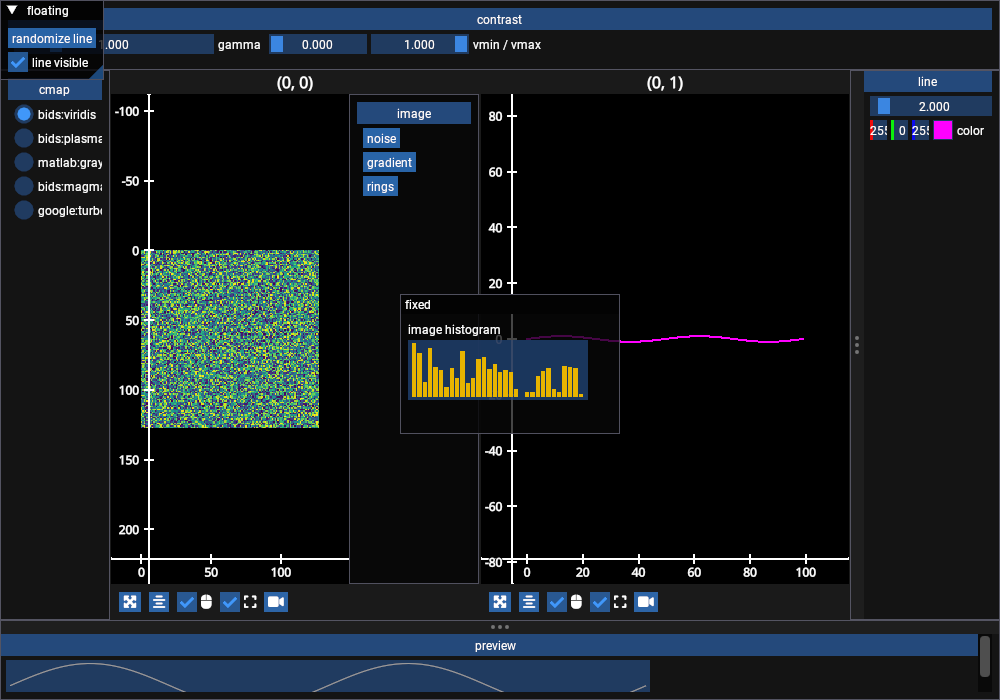
Task: Click the green channel value field
Action: tap(899, 130)
